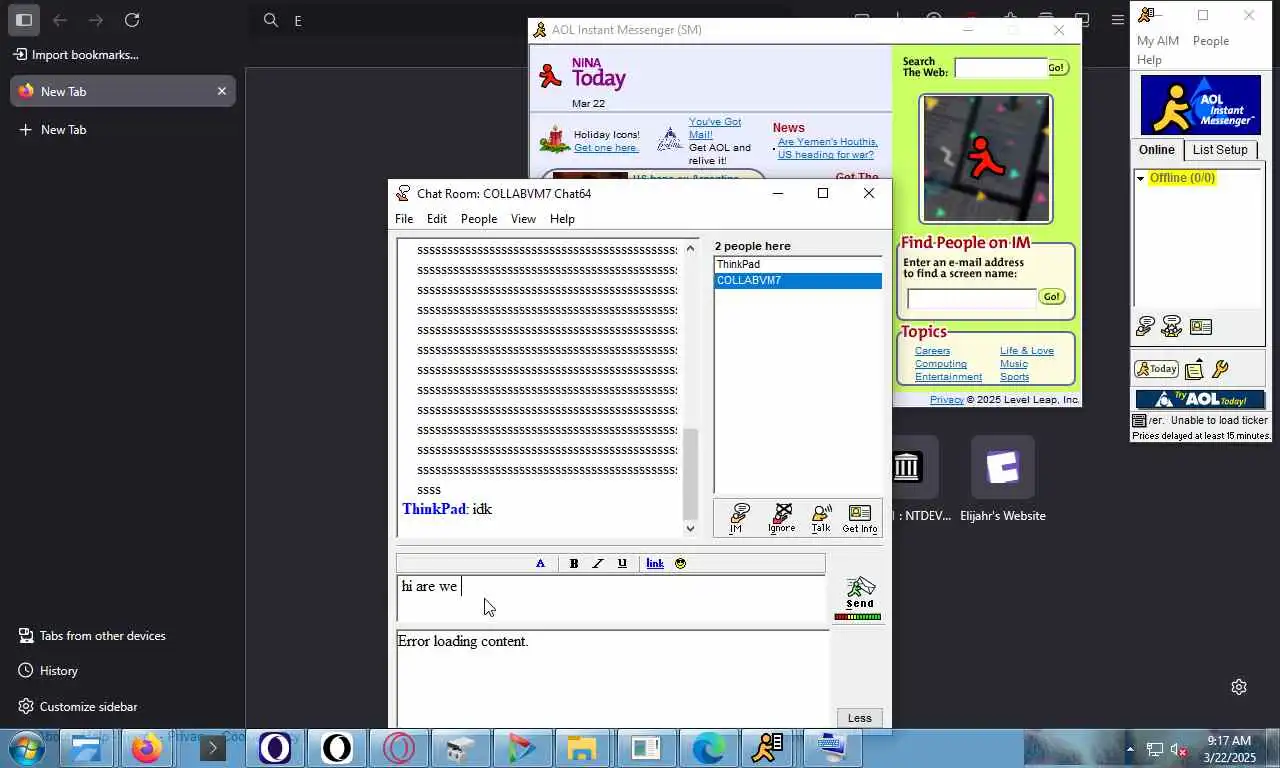Open the text color picker (A) in chat
Screen dimensions: 1280x768
[540, 564]
